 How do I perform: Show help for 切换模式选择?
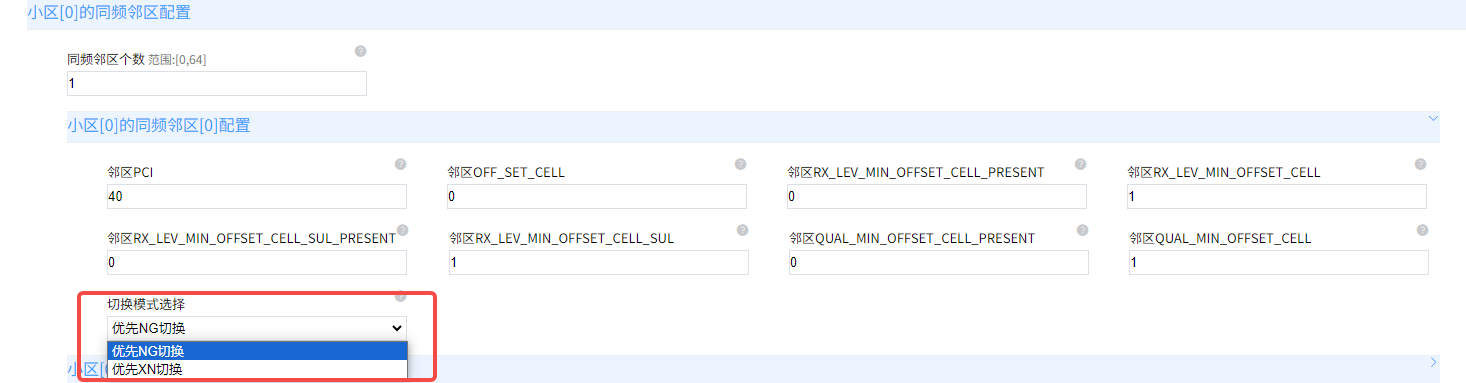tap(400, 296)
